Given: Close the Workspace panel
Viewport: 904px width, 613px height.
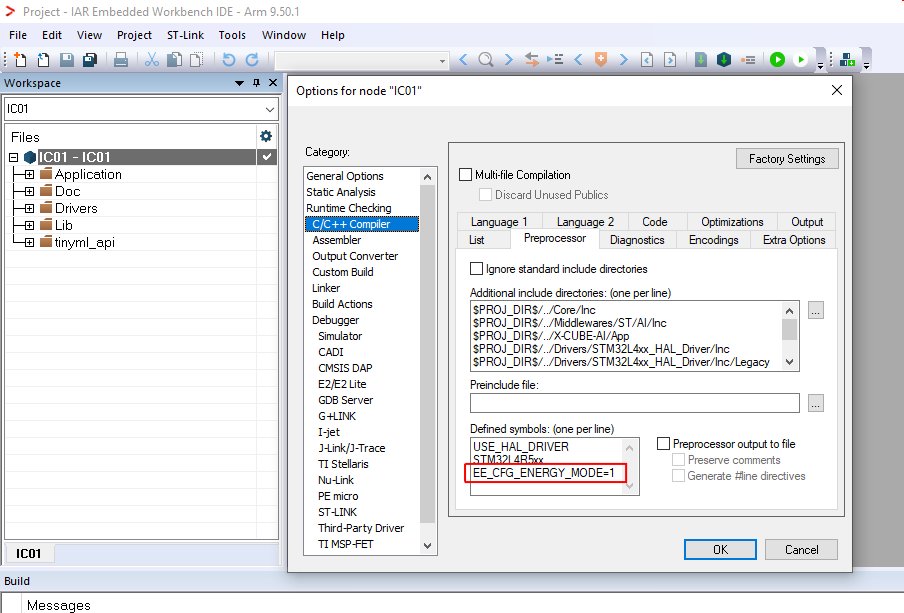Looking at the screenshot, I should [x=273, y=82].
